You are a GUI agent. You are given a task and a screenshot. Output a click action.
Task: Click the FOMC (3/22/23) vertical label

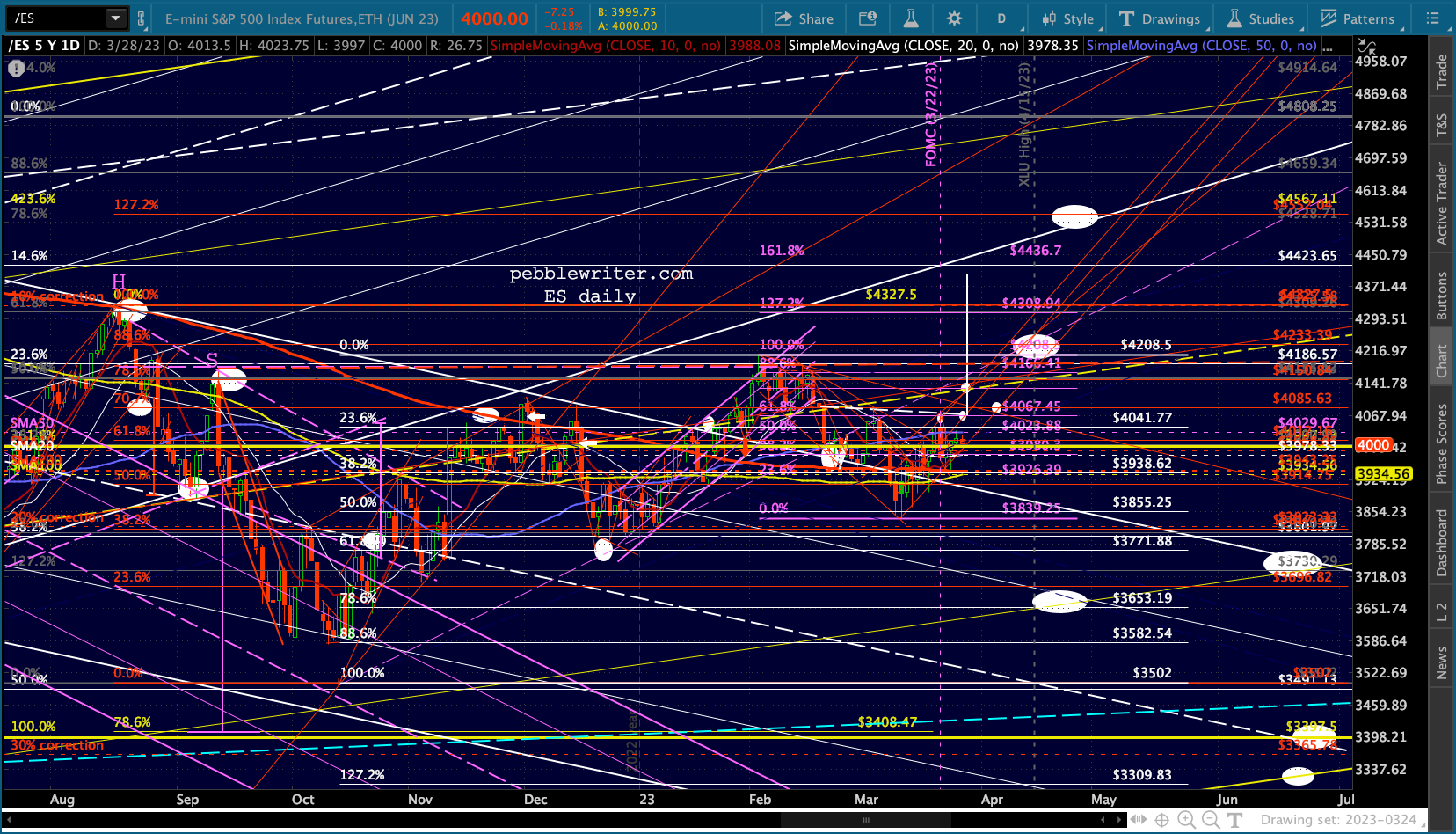[x=930, y=114]
